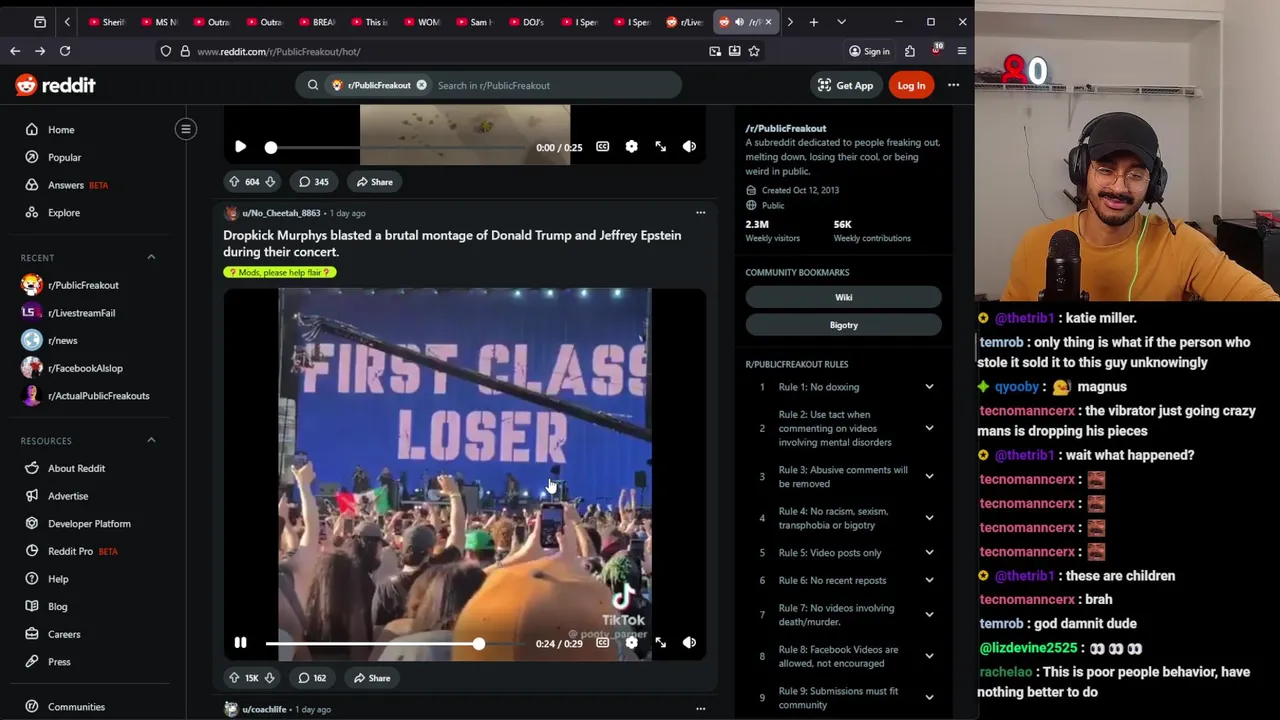
Task: Open comments on post with 162 comments
Action: coord(313,678)
